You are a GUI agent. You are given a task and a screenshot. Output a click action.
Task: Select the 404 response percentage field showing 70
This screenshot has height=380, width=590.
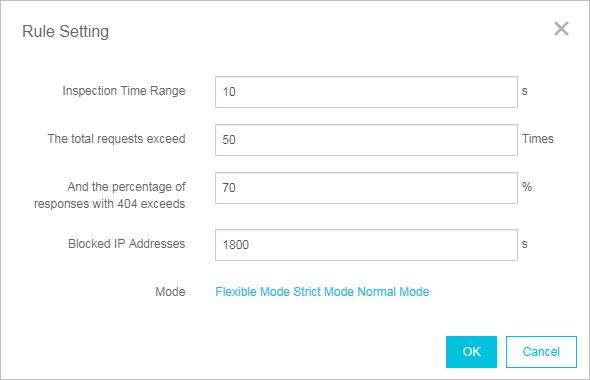pyautogui.click(x=366, y=188)
